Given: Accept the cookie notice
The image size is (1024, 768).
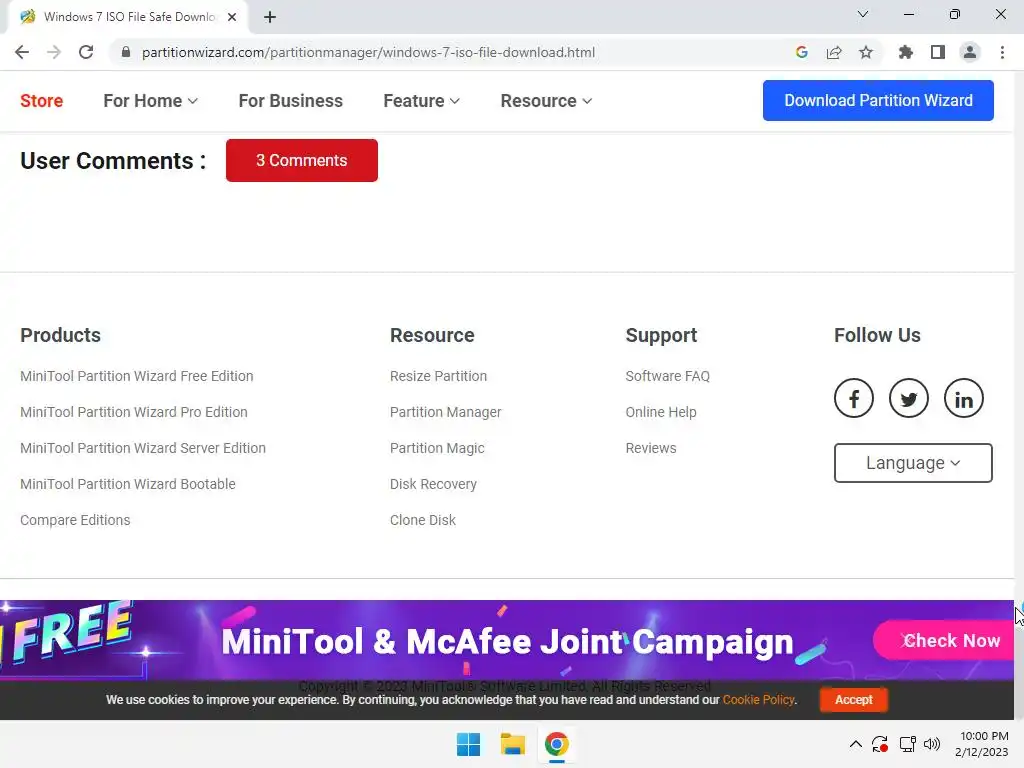Looking at the screenshot, I should [854, 699].
